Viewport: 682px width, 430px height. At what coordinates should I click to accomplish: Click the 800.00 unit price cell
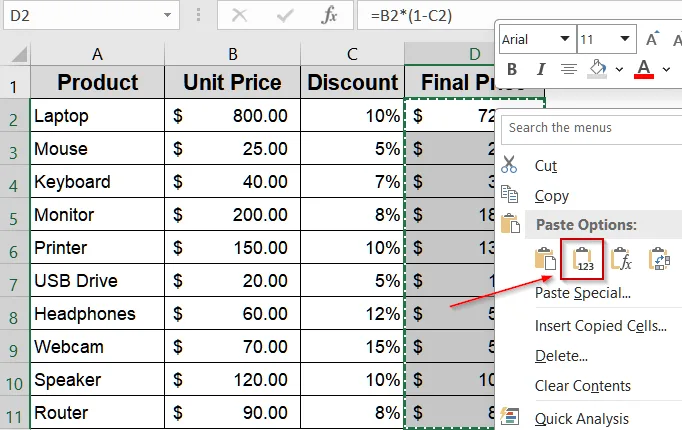point(233,116)
